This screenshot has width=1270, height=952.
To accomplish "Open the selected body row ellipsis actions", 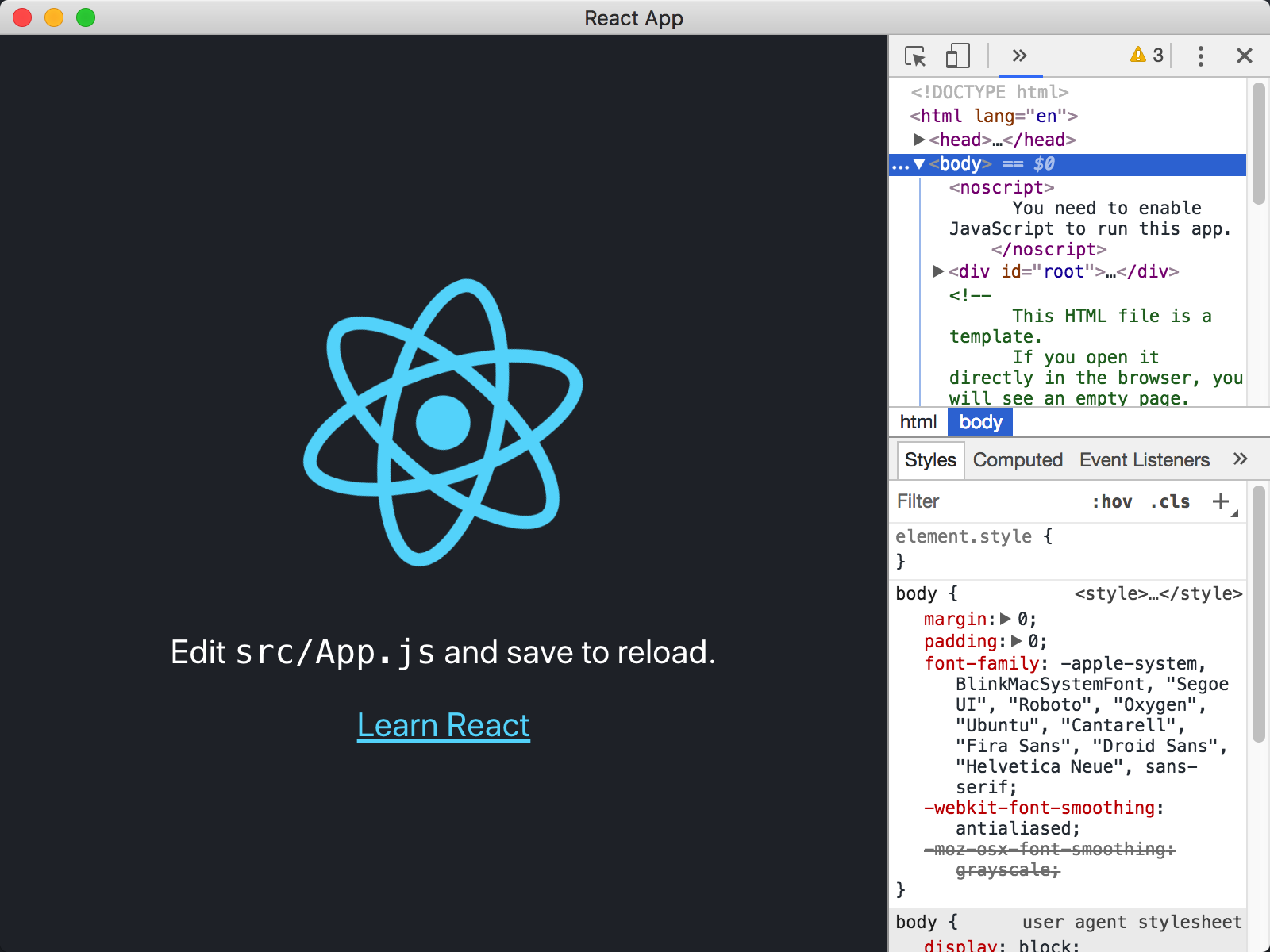I will (x=900, y=165).
